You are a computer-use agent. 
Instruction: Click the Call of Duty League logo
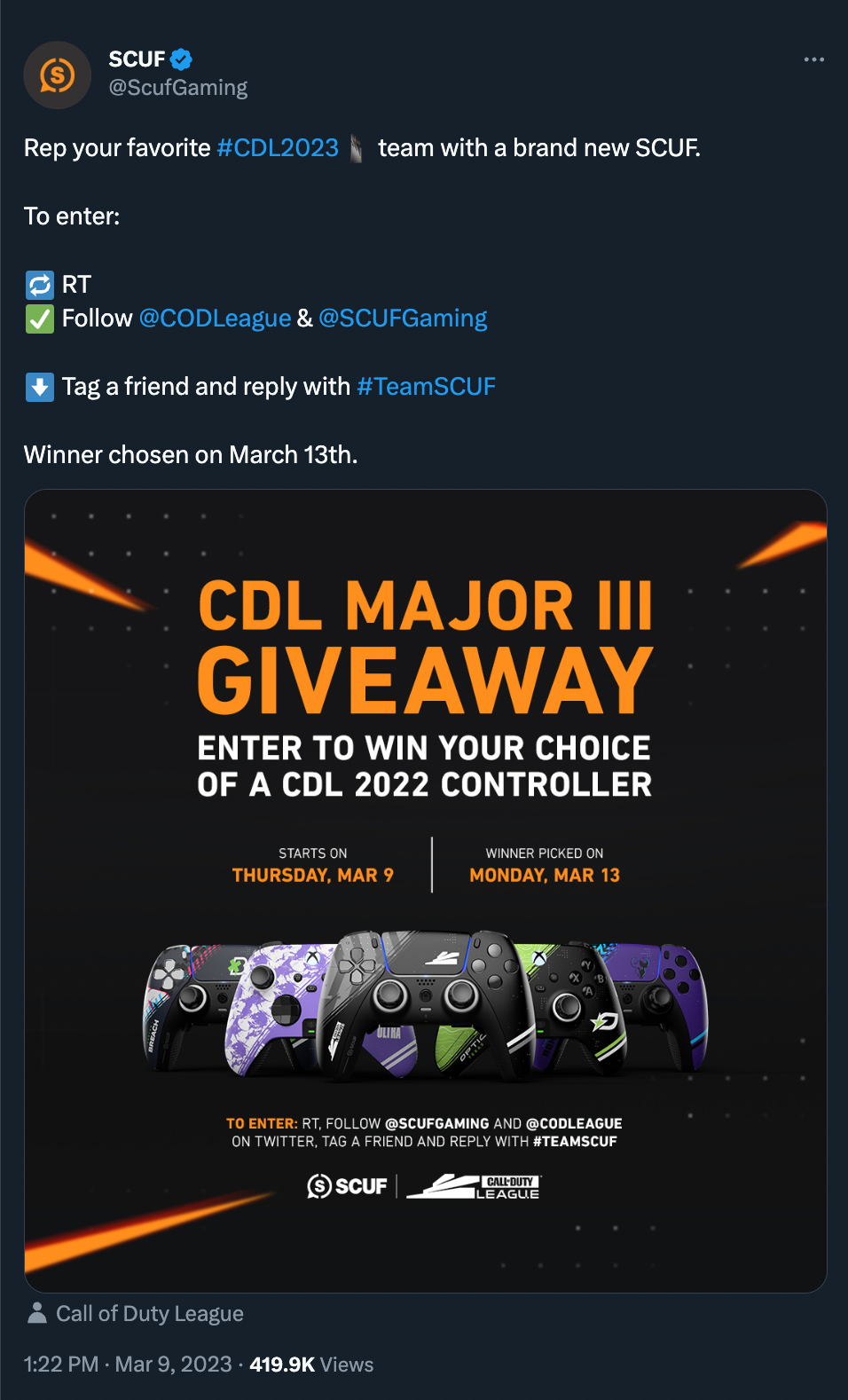pyautogui.click(x=474, y=1186)
